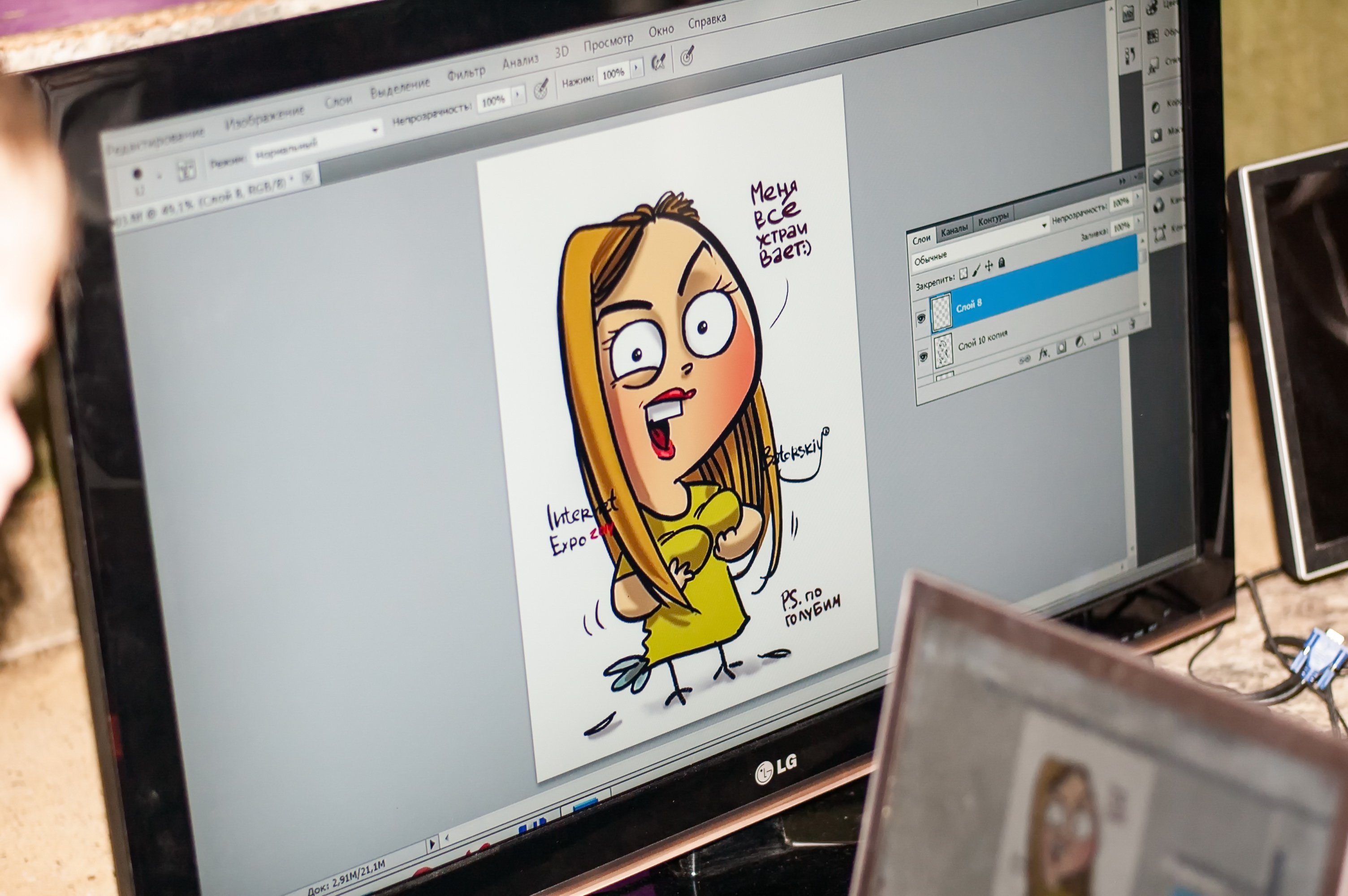Open the Слои menu in the menu bar
1348x896 pixels.
coord(338,101)
